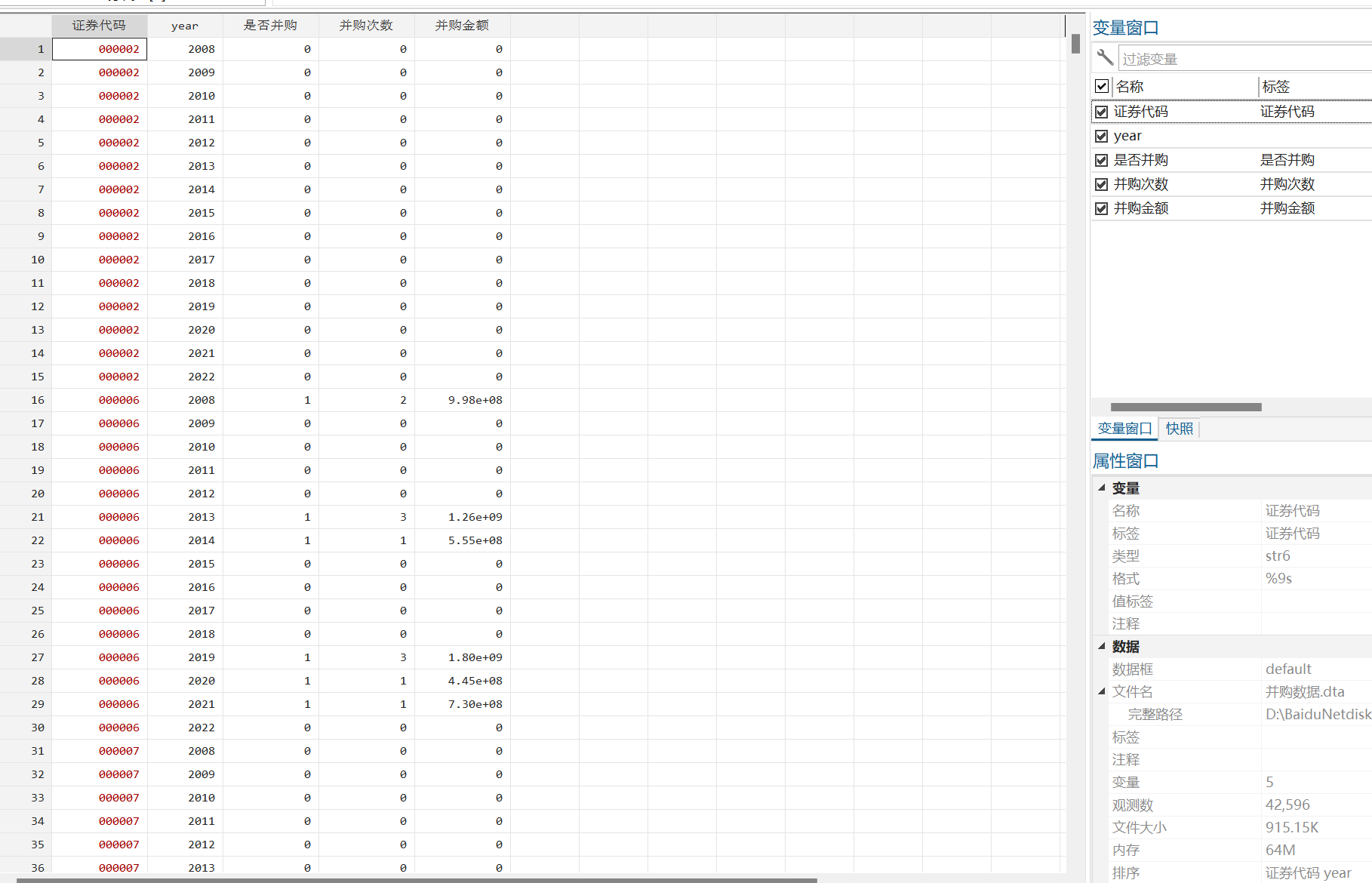The width and height of the screenshot is (1372, 883).
Task: Collapse the 数据 properties section
Action: click(x=1102, y=646)
